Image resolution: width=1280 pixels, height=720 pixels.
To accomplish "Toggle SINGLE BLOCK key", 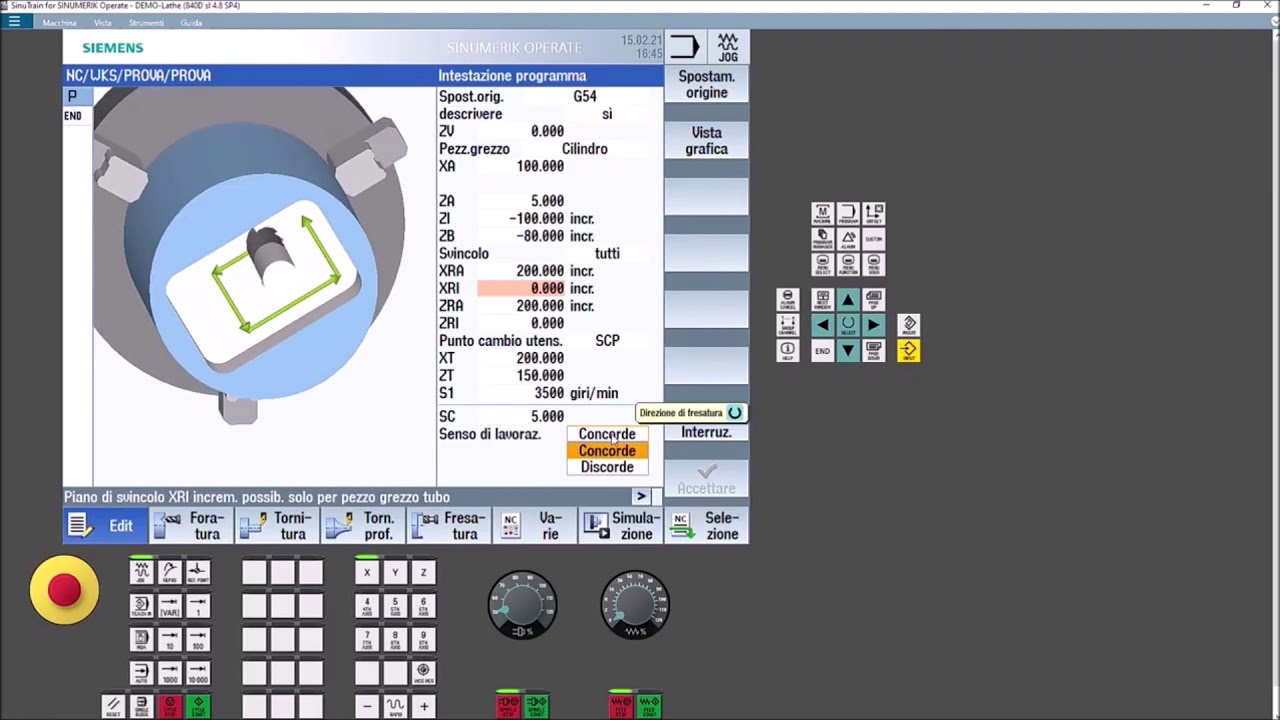I will click(142, 707).
